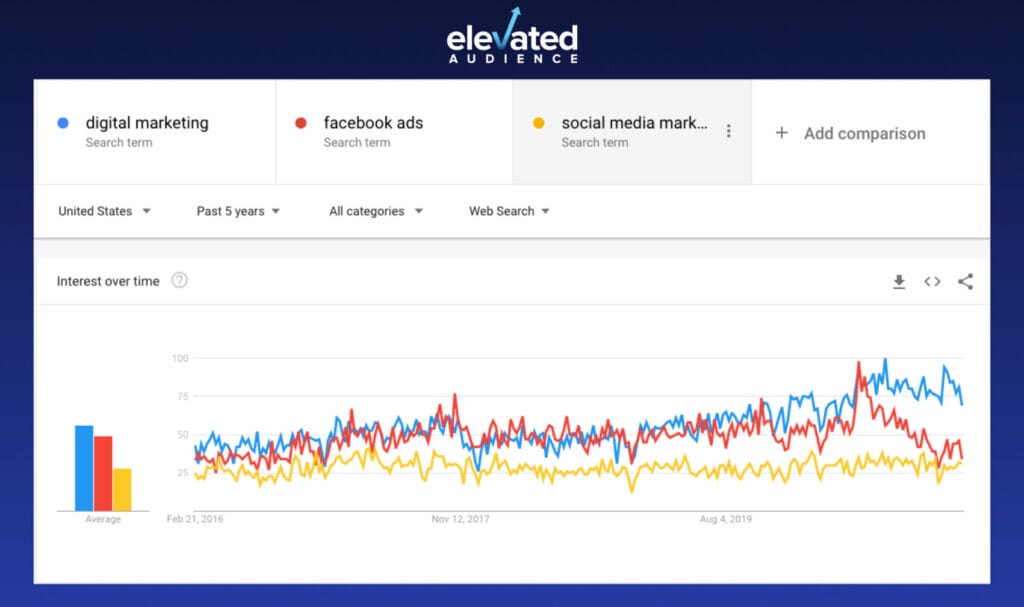Click yellow dot for social media marketing
The image size is (1024, 607).
click(x=539, y=123)
